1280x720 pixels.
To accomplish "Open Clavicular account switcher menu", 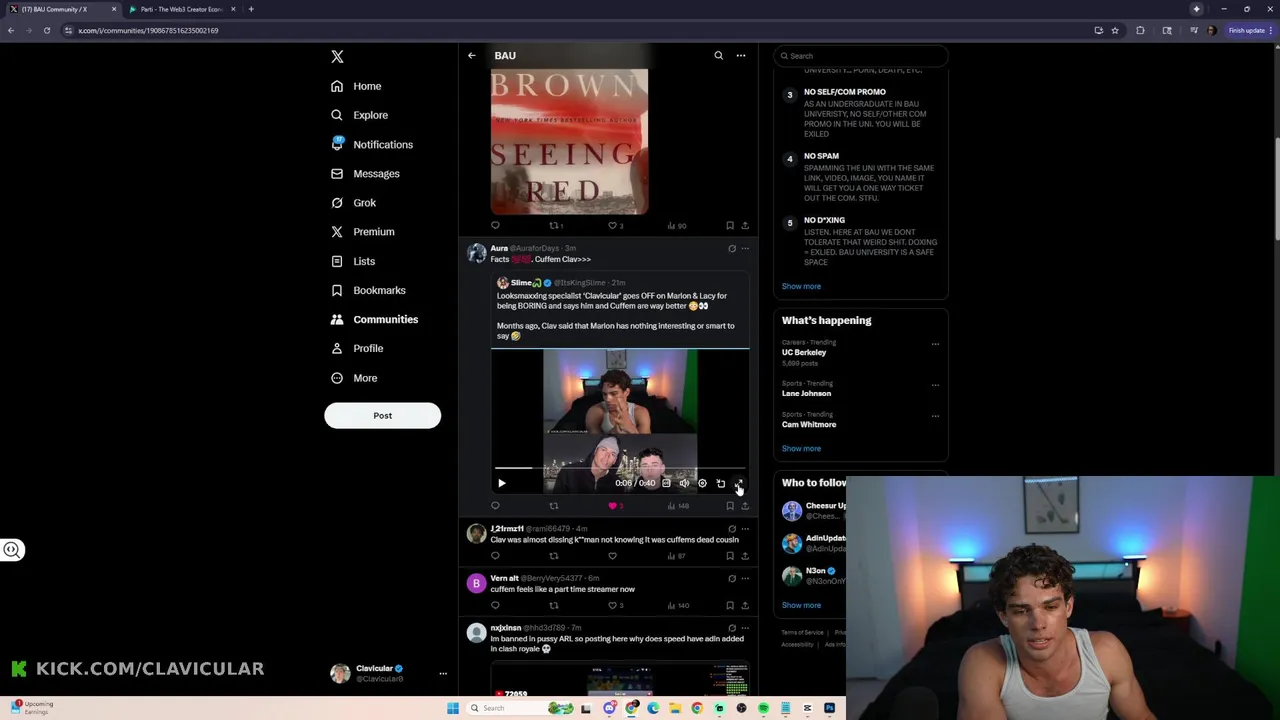I will click(443, 673).
